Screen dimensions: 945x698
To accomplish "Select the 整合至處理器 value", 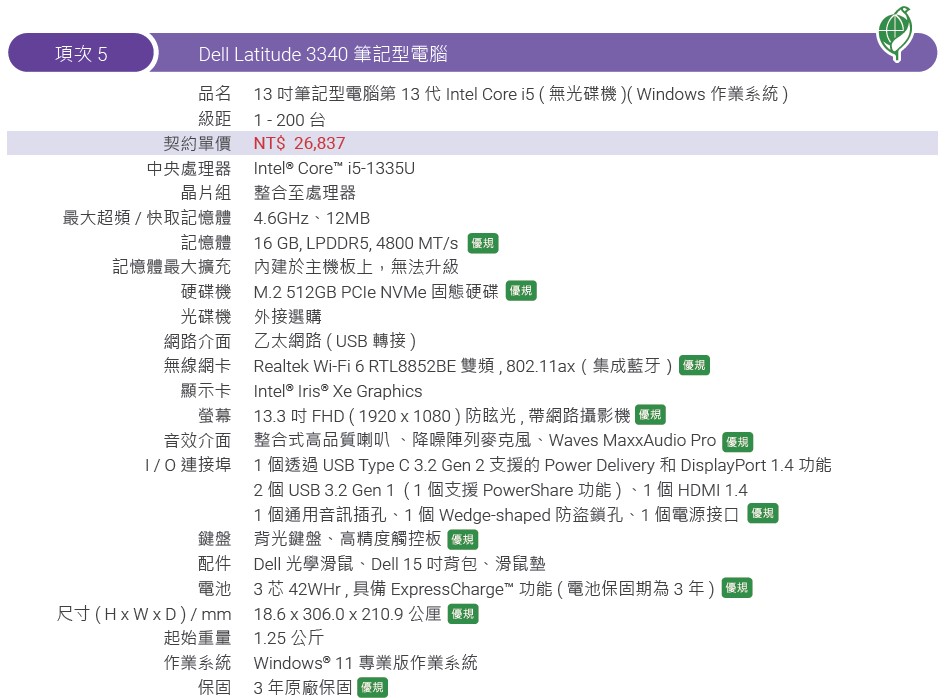I will pos(305,193).
